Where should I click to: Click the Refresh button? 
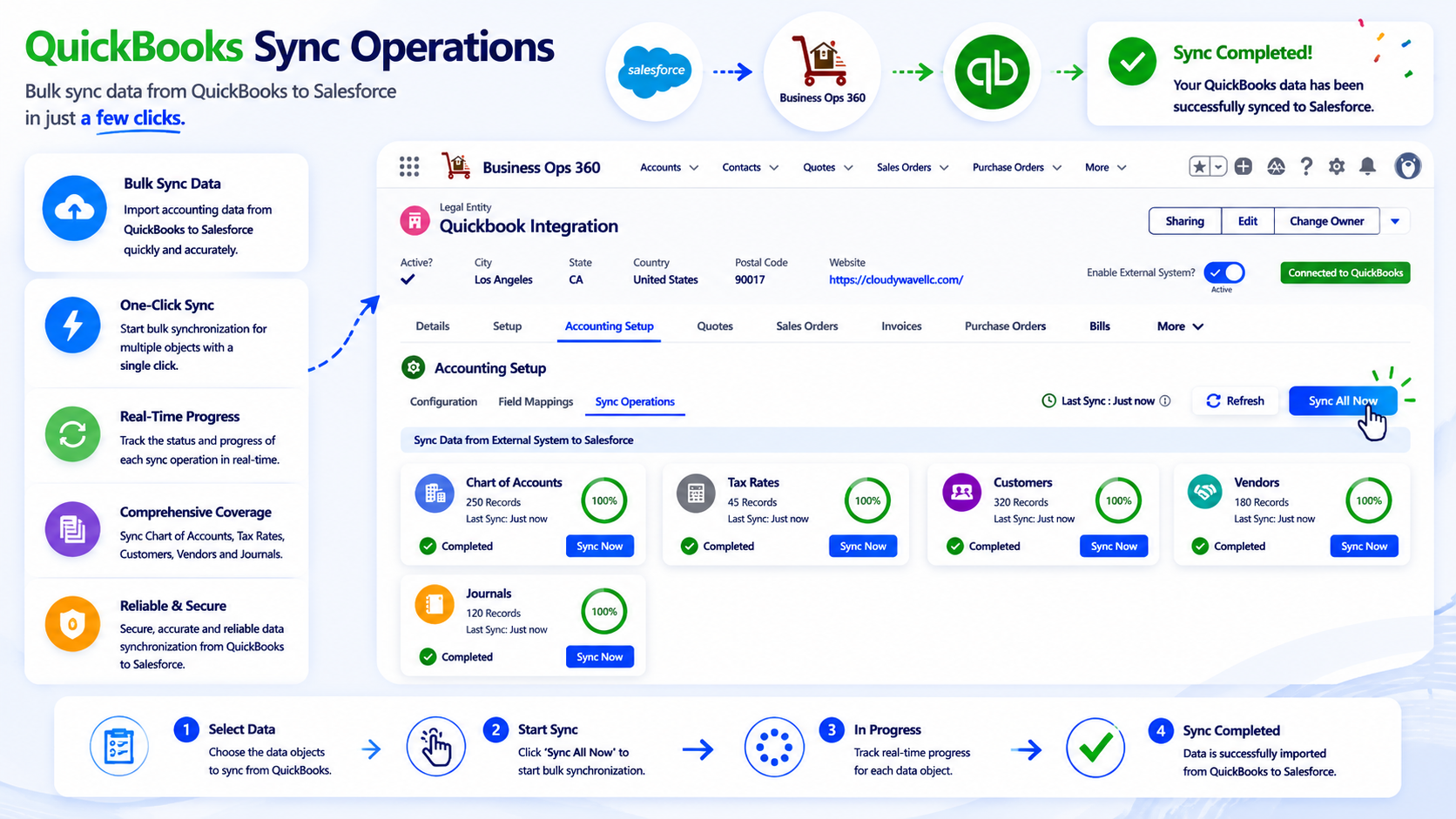(x=1235, y=400)
